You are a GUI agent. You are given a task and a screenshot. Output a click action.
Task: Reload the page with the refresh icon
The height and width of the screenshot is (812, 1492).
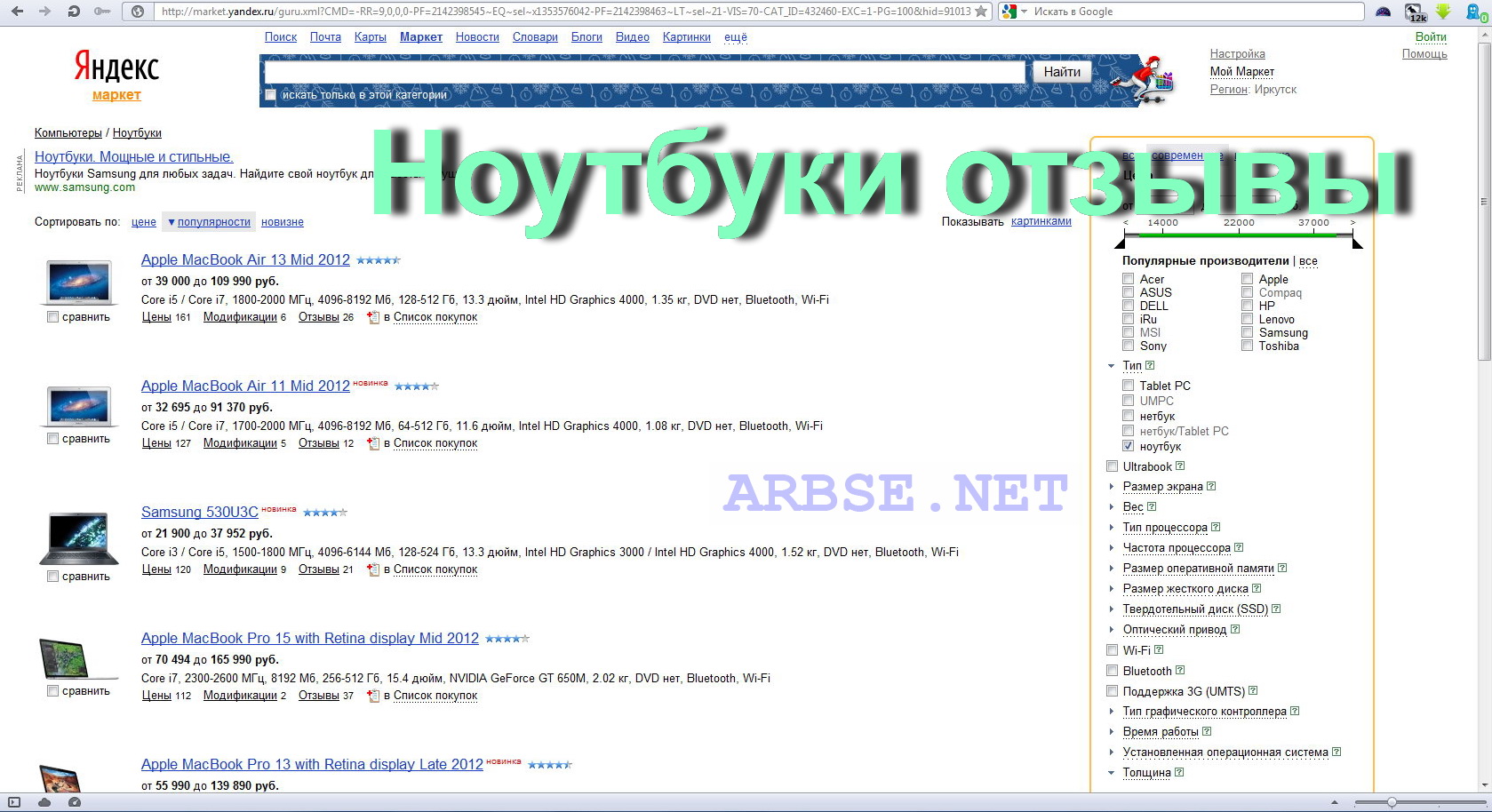click(x=74, y=12)
